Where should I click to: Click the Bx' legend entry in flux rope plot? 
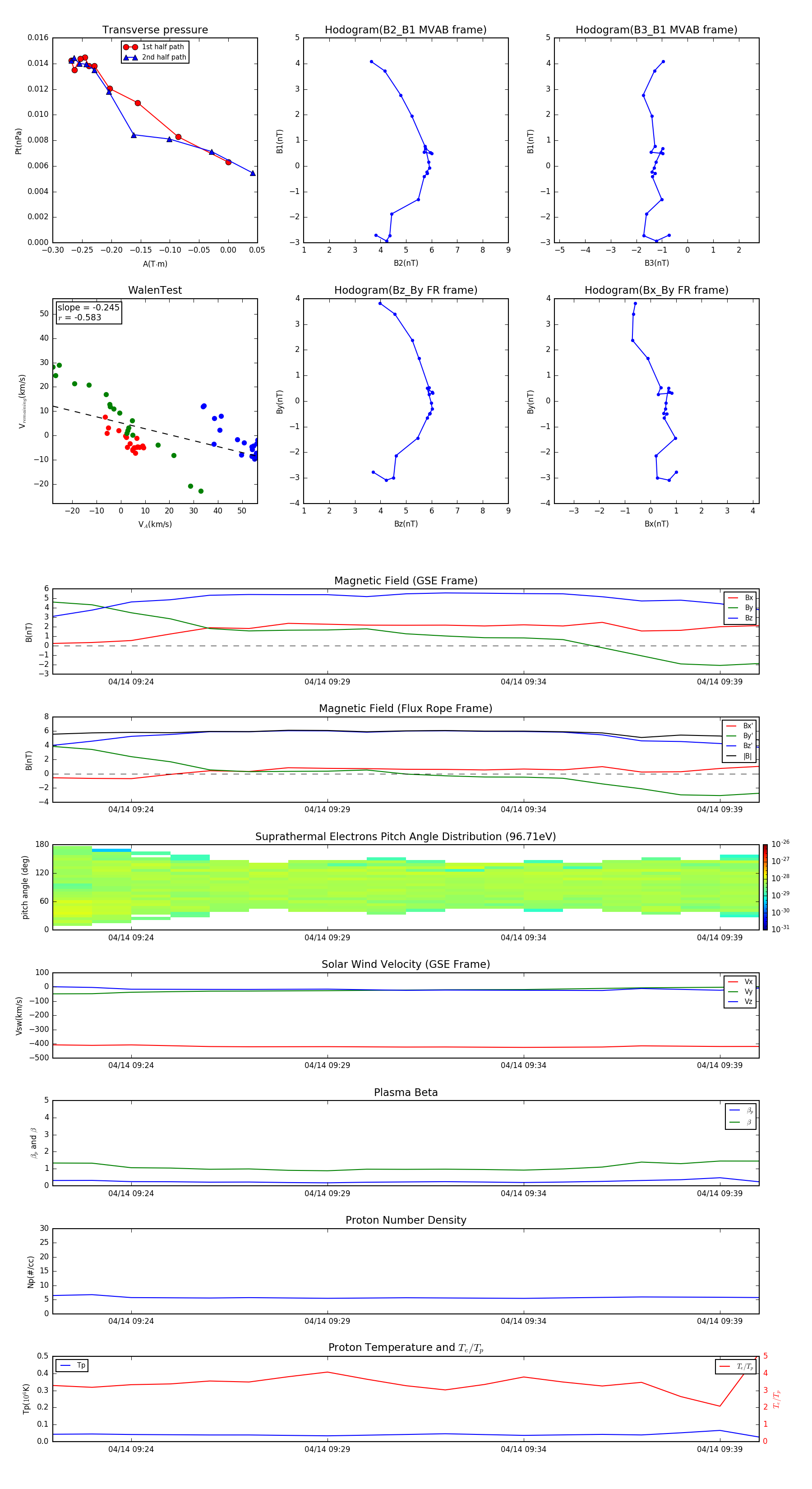coord(740,726)
